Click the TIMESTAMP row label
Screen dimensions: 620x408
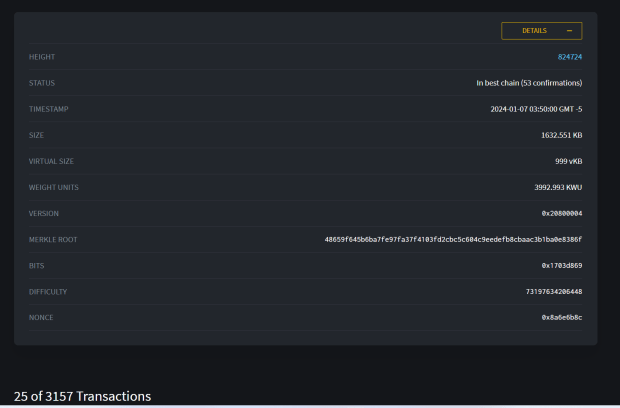[48, 109]
